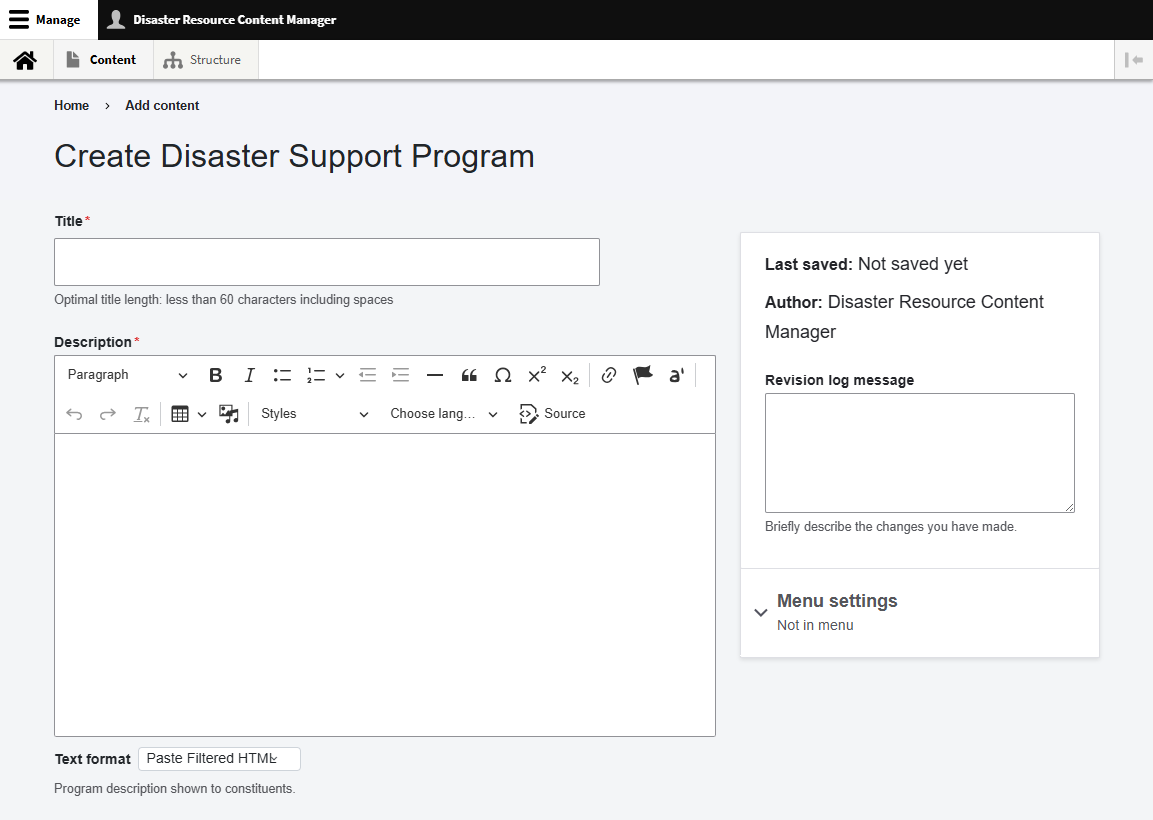Open the Paragraph heading dropdown

click(128, 375)
